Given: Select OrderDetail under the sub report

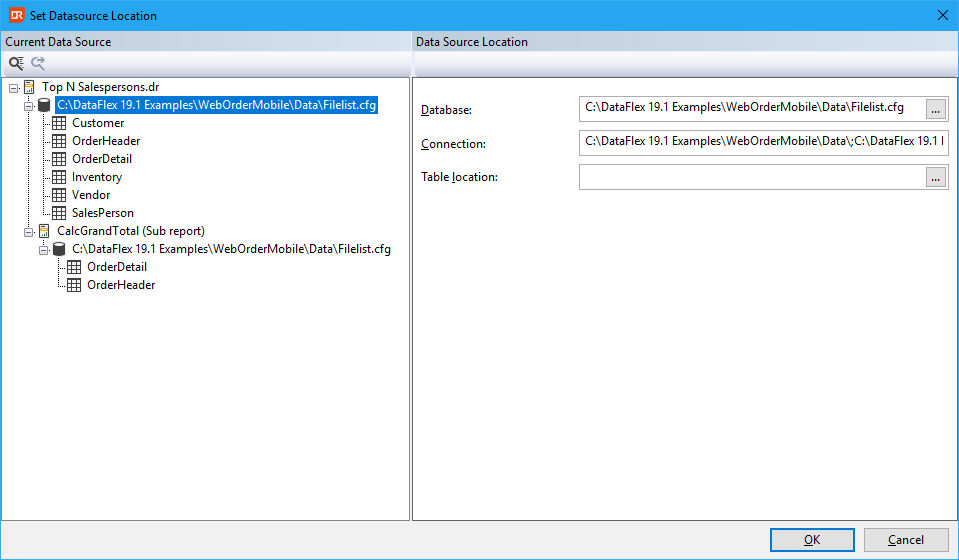Looking at the screenshot, I should (117, 267).
